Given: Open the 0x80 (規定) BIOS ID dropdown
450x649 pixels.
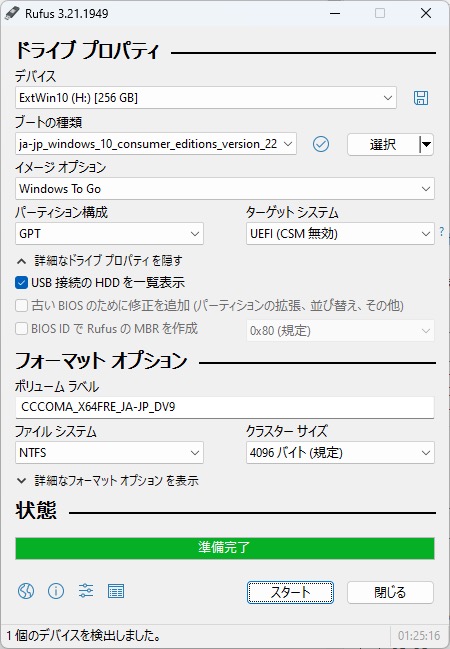Looking at the screenshot, I should 340,331.
